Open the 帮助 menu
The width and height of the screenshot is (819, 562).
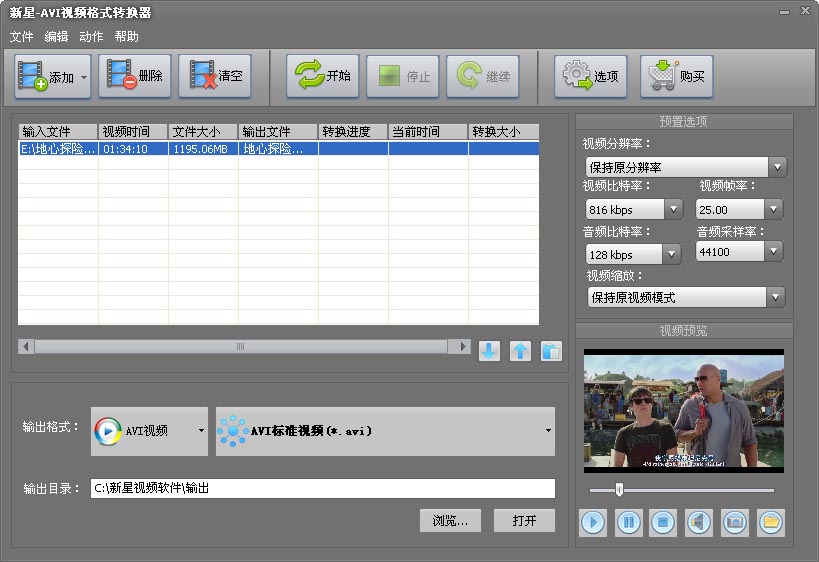pyautogui.click(x=126, y=37)
